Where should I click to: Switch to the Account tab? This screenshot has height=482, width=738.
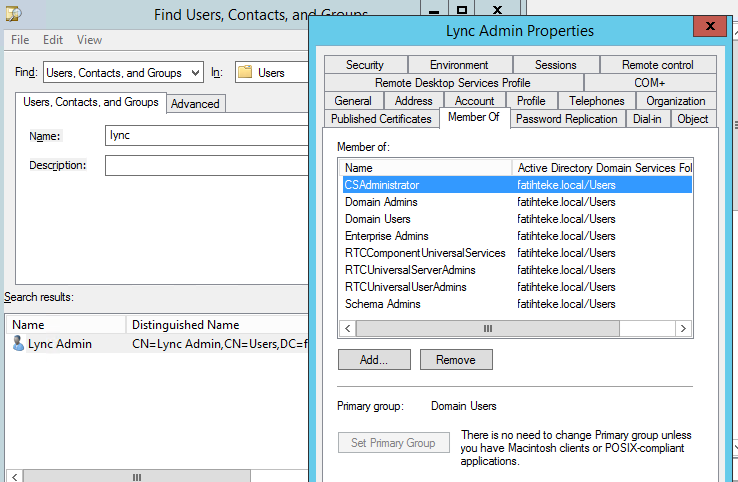coord(474,101)
